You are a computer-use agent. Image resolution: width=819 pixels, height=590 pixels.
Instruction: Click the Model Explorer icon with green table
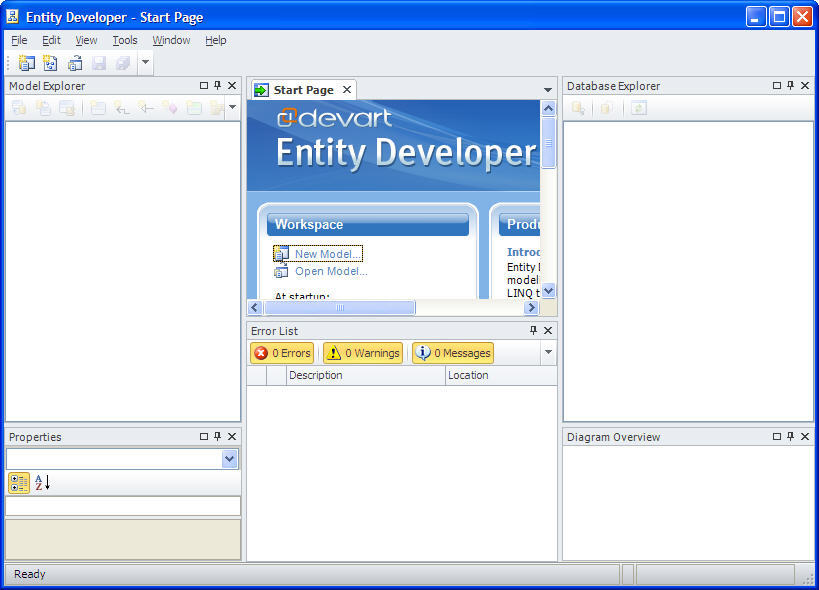tap(194, 108)
